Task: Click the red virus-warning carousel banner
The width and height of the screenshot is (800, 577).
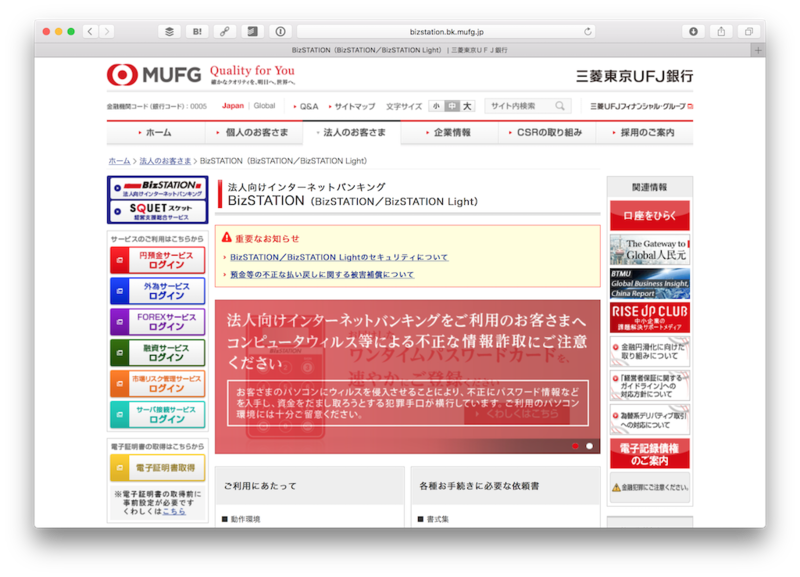Action: 407,377
